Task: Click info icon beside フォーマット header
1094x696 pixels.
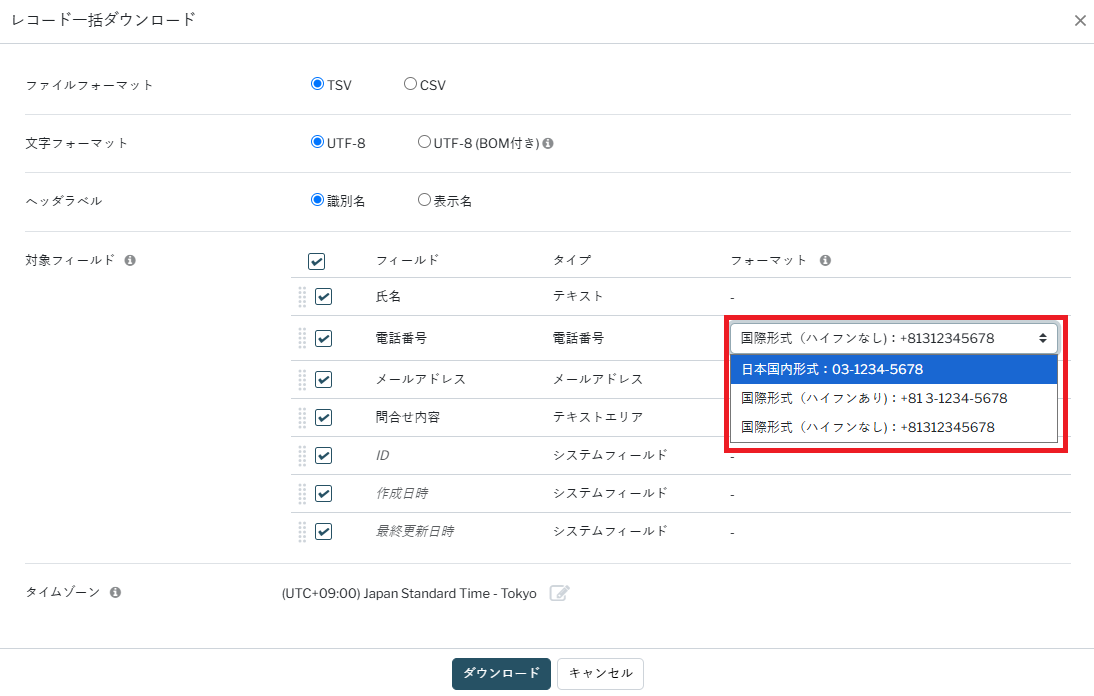Action: pos(825,260)
